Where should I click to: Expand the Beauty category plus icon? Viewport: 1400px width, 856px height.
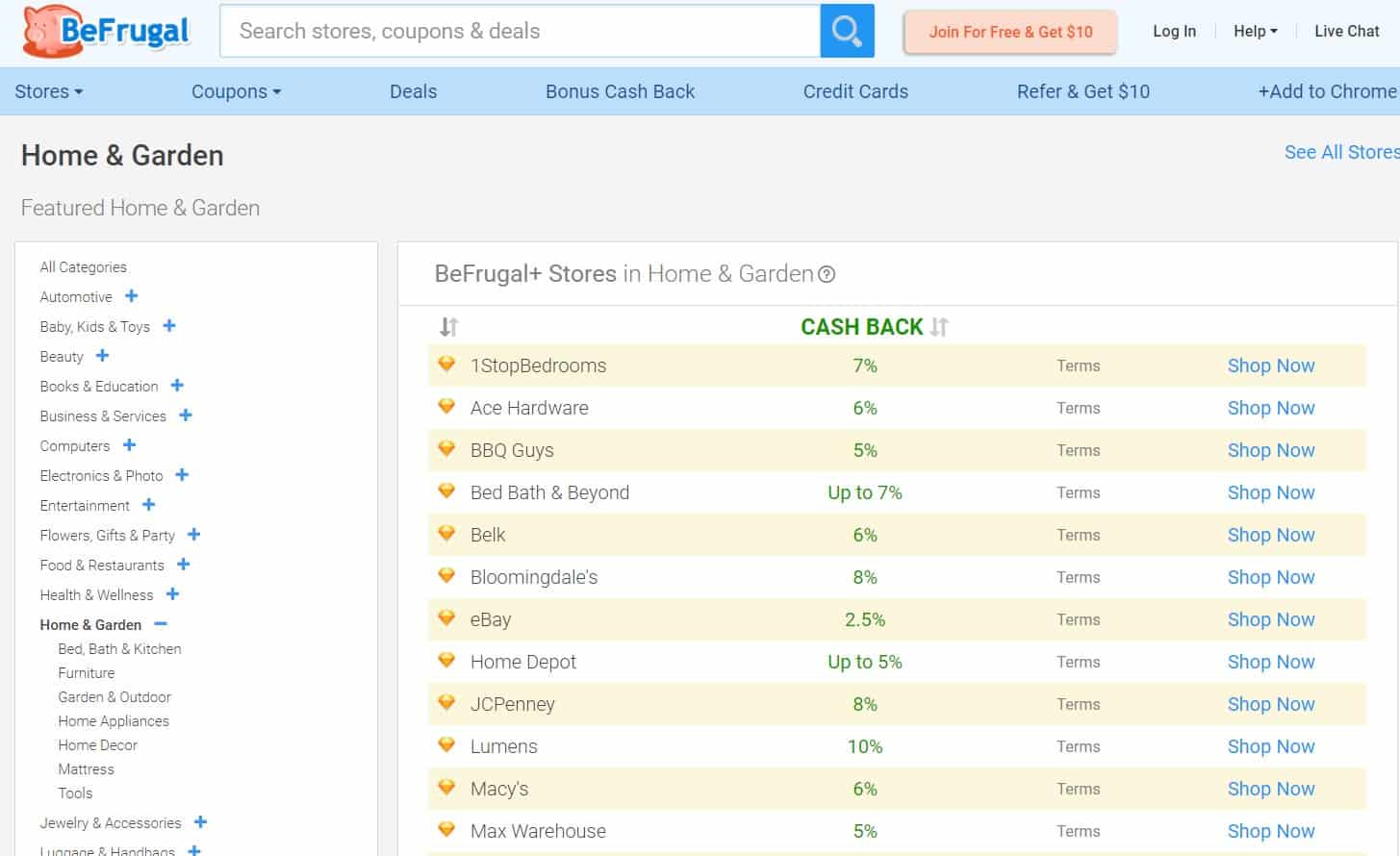coord(103,356)
